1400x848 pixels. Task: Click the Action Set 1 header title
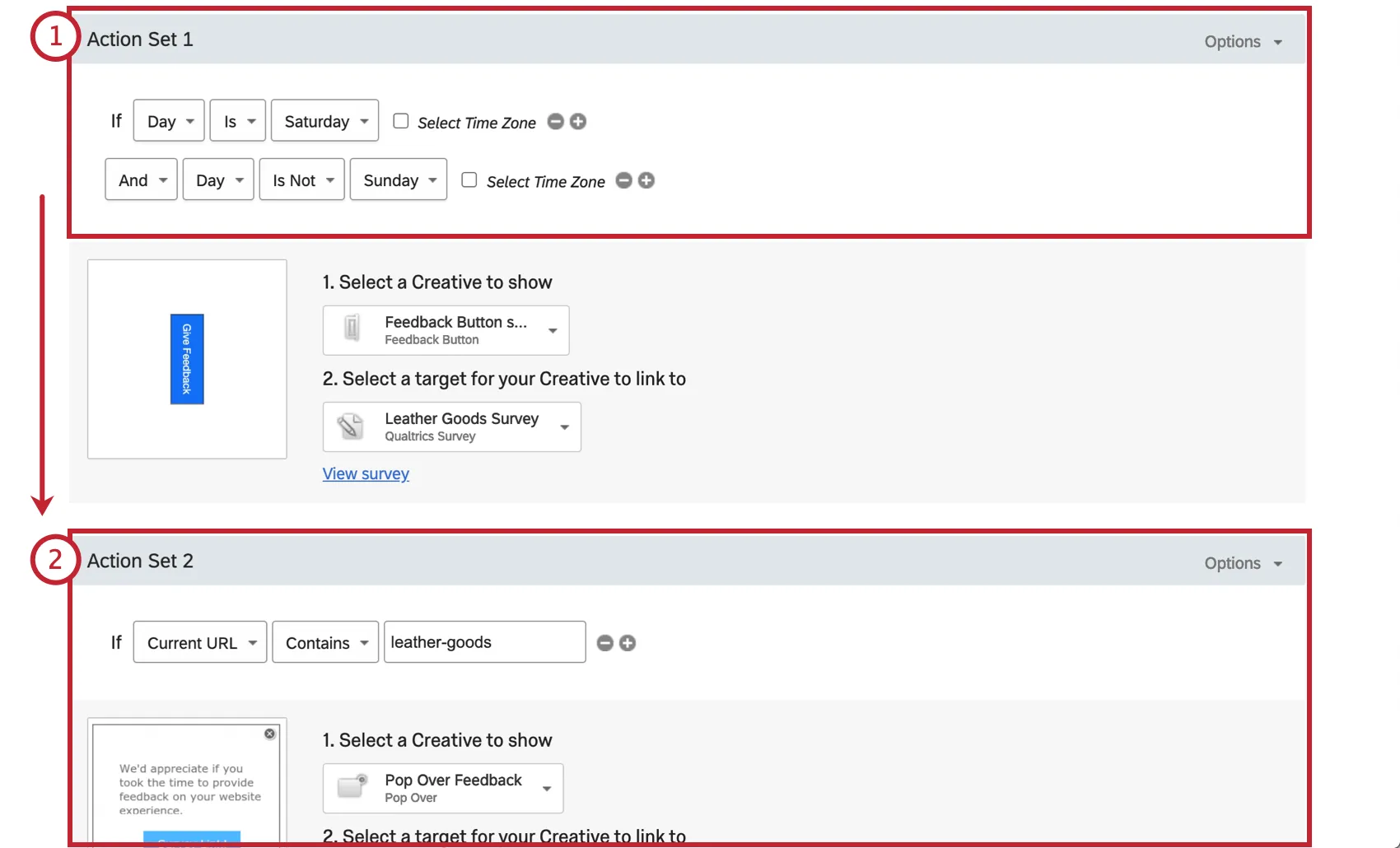pos(140,40)
